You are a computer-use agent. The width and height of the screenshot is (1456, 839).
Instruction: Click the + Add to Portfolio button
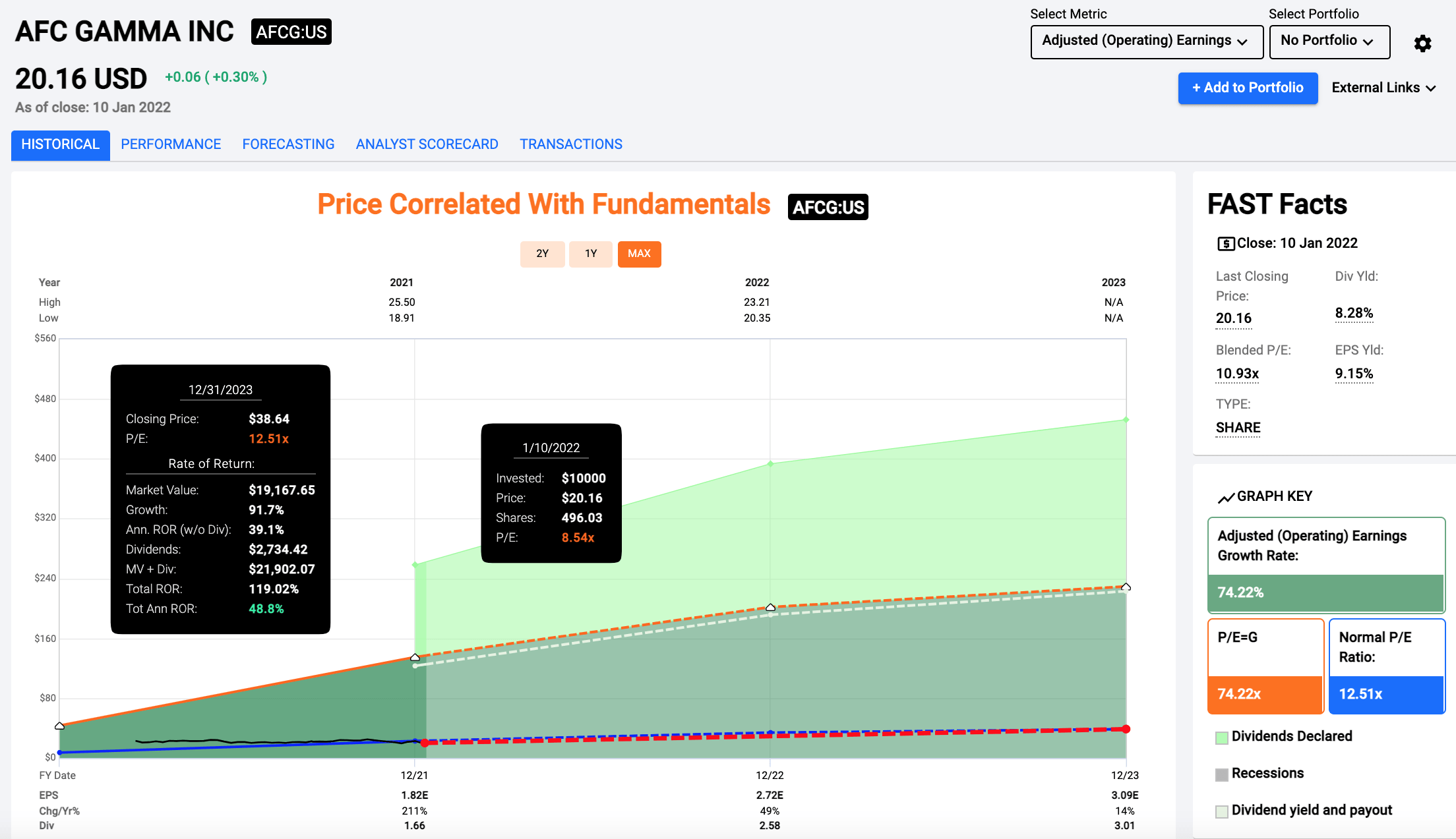point(1248,88)
